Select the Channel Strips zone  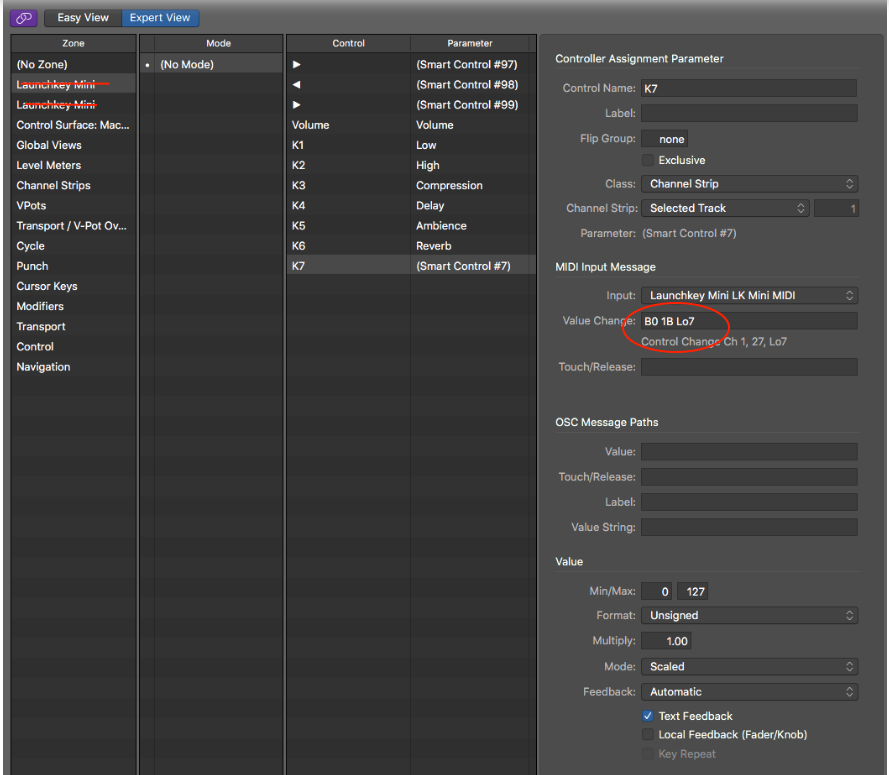(74, 185)
